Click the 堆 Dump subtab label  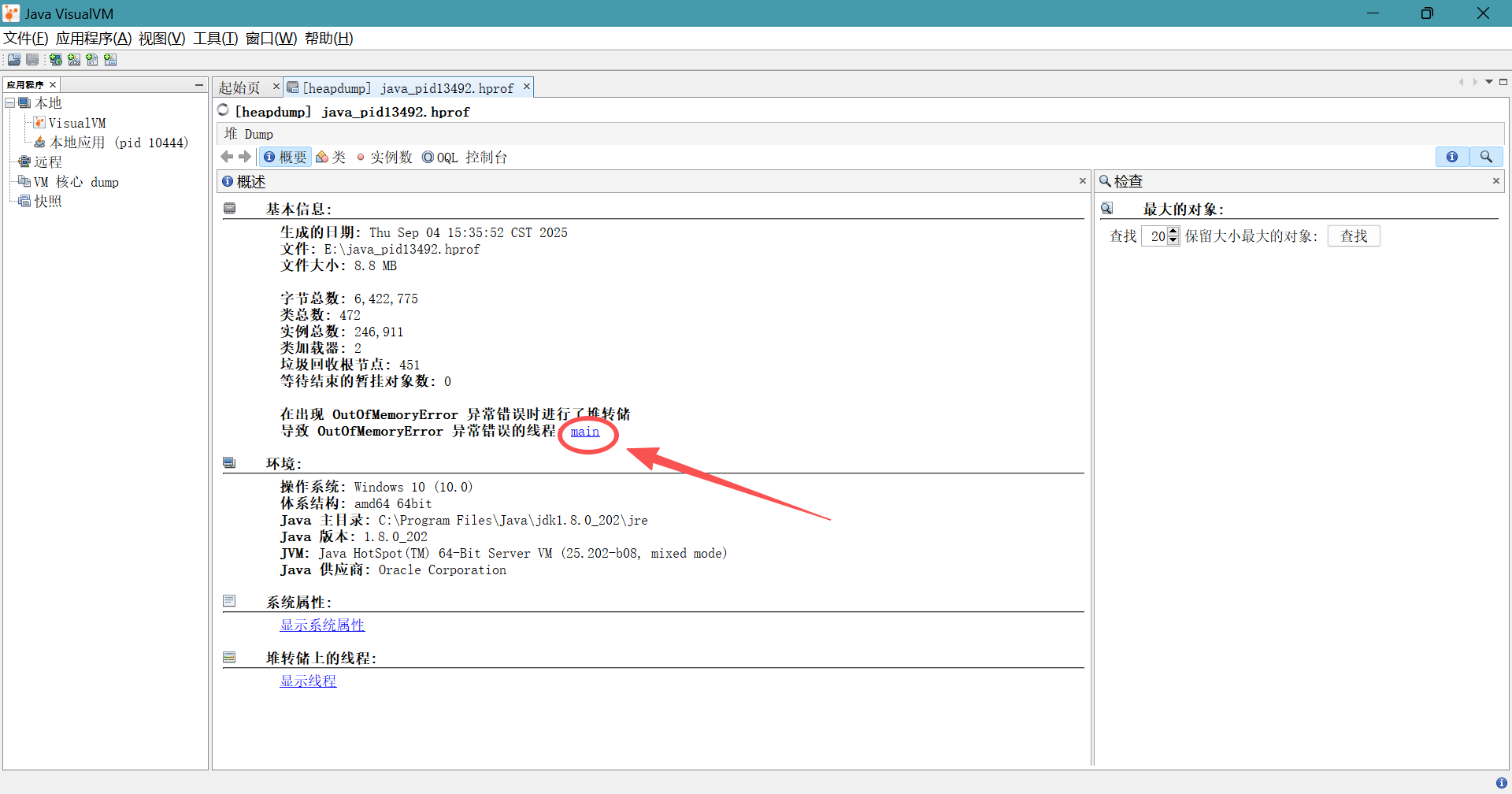(x=249, y=134)
